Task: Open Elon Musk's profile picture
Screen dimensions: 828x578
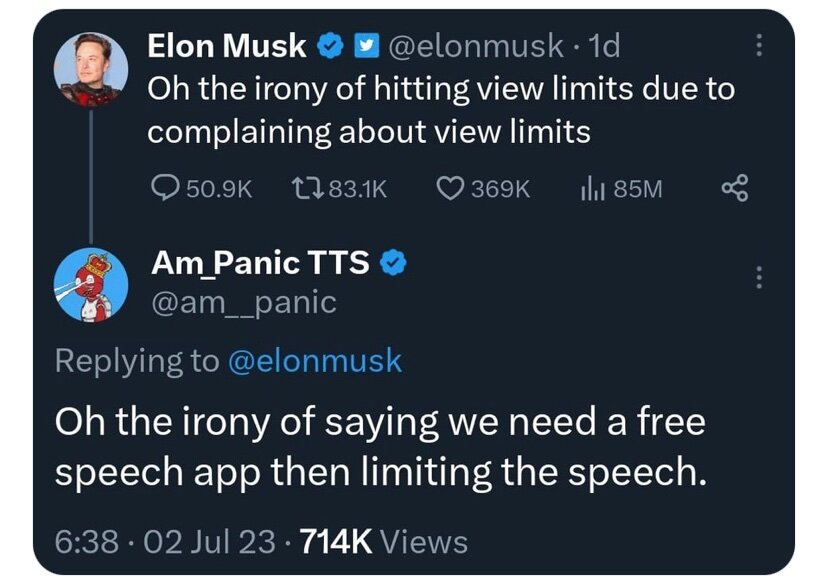Action: tap(91, 67)
